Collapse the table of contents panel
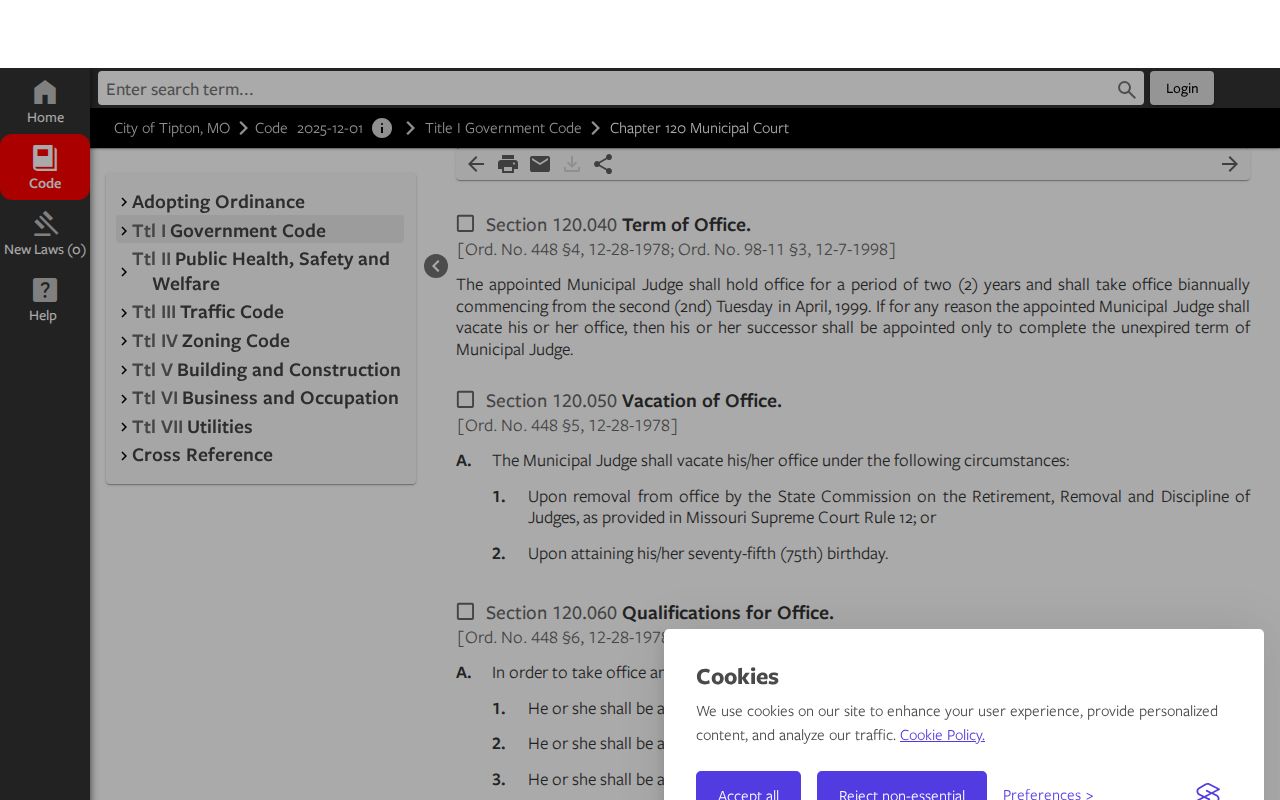The image size is (1280, 800). click(436, 266)
